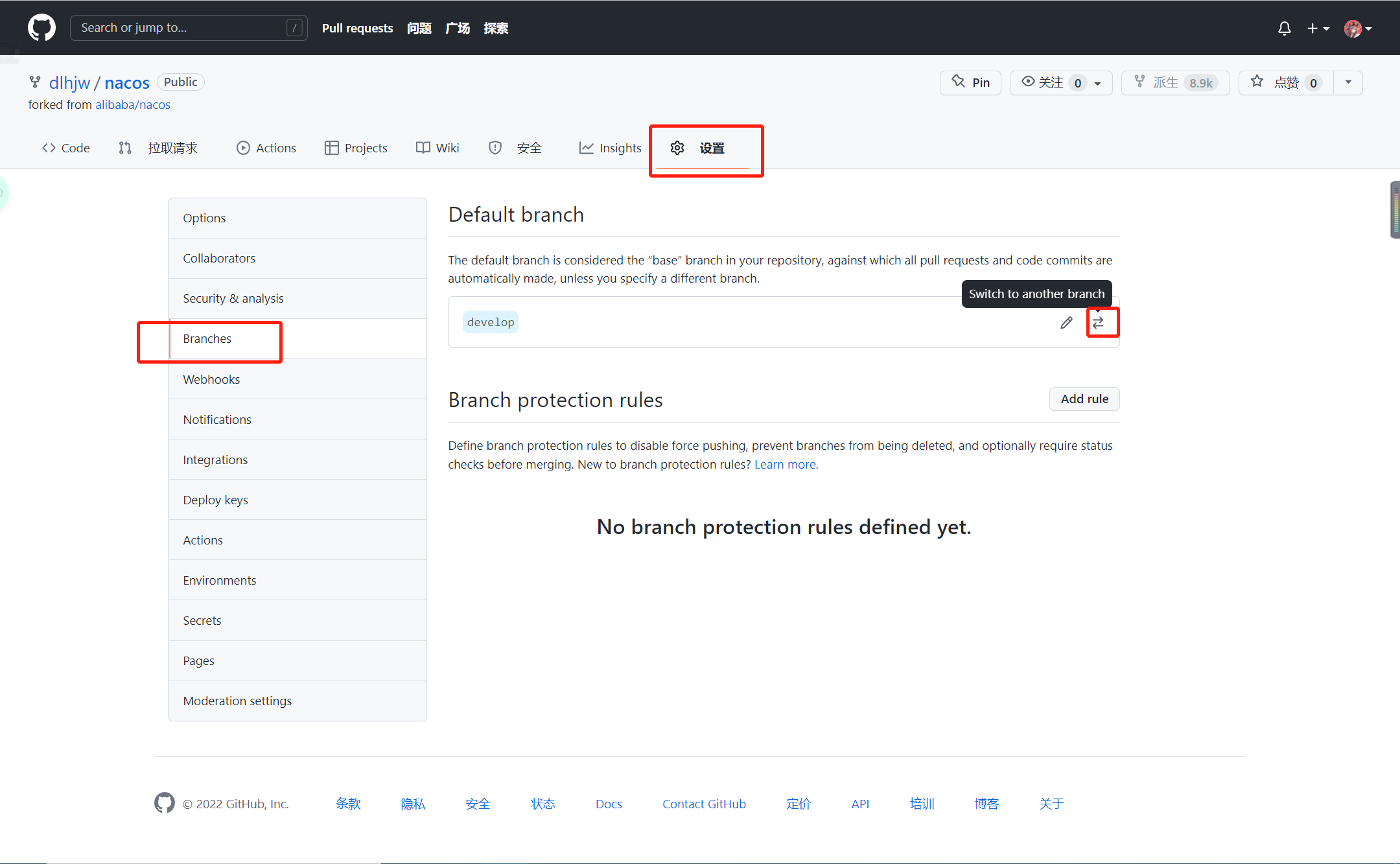The height and width of the screenshot is (864, 1400).
Task: Open 广场 in the top navigation
Action: pos(457,28)
